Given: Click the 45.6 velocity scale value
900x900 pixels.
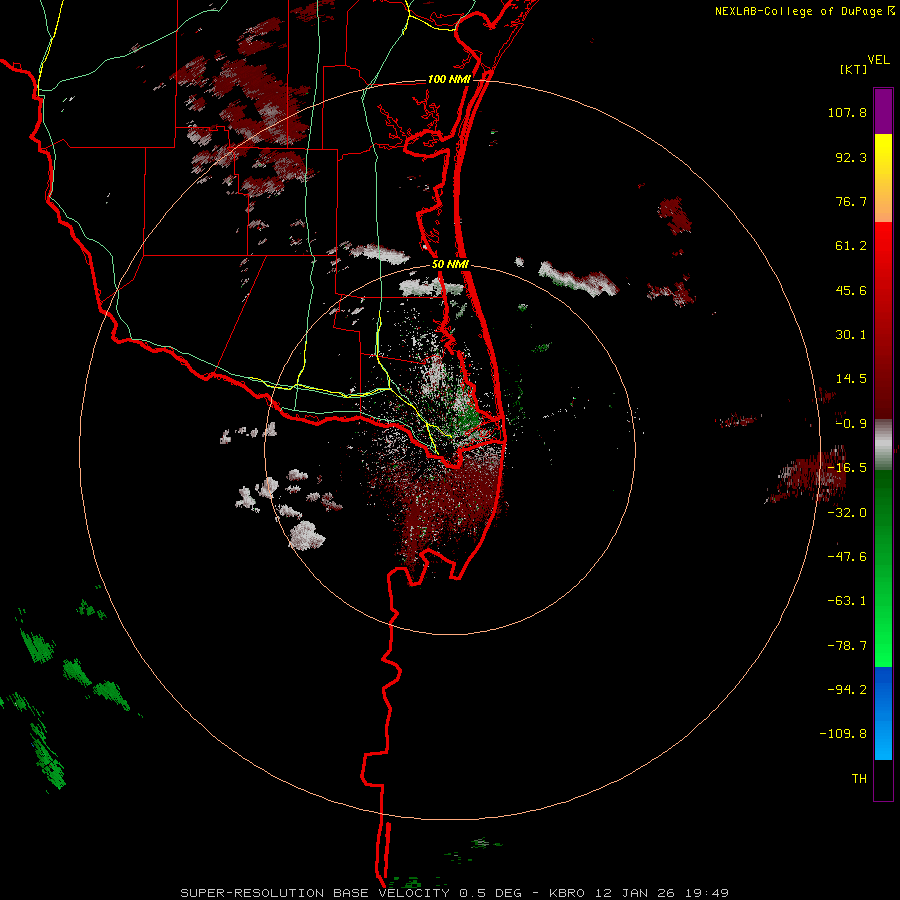Looking at the screenshot, I should click(x=851, y=290).
